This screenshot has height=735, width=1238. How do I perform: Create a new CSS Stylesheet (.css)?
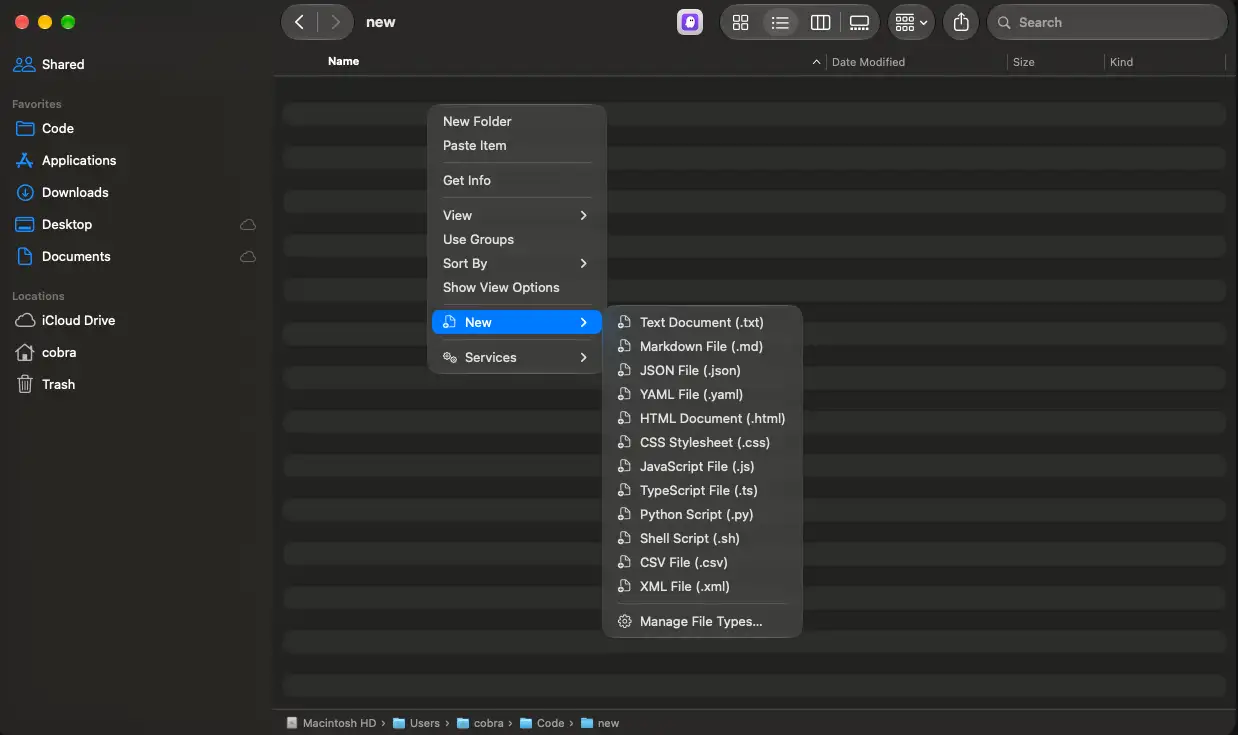point(702,442)
